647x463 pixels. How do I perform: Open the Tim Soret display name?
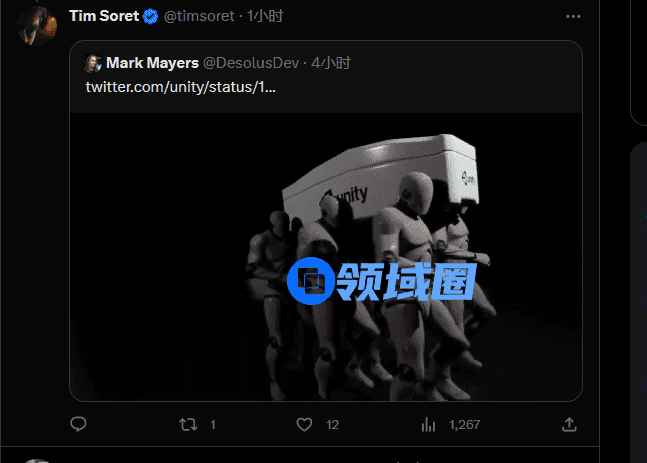pyautogui.click(x=104, y=16)
